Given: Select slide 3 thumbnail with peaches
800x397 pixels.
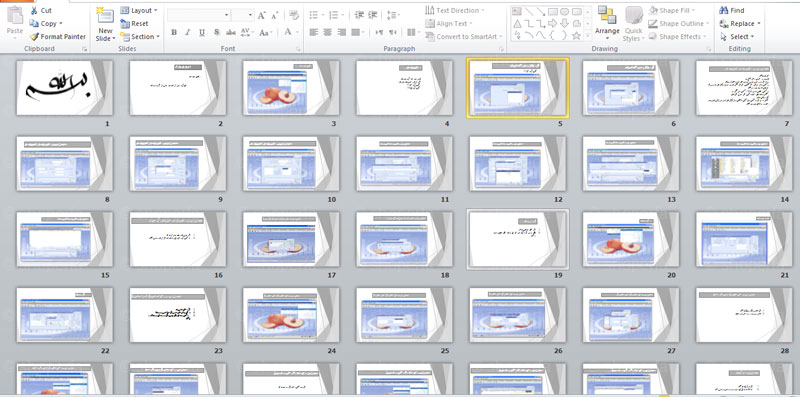Looking at the screenshot, I should pyautogui.click(x=291, y=88).
